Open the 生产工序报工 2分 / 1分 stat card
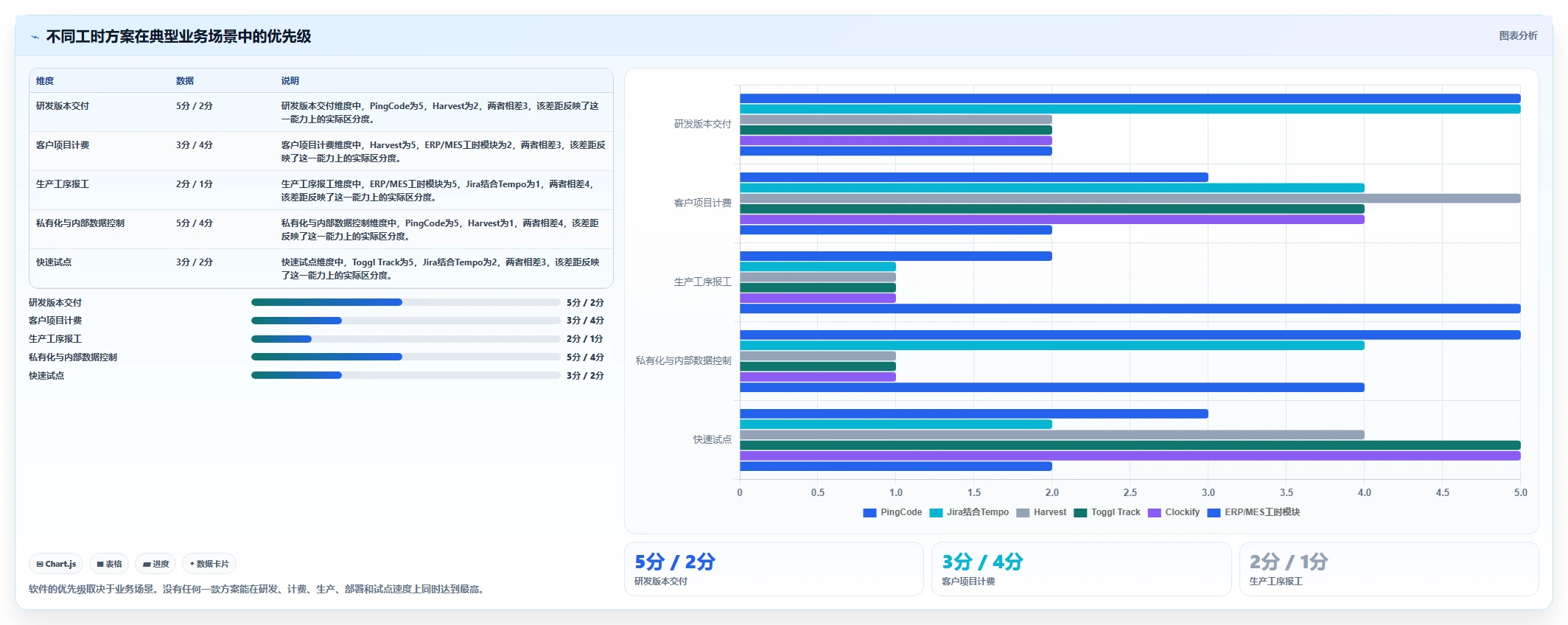This screenshot has width=1568, height=625. coord(1389,569)
